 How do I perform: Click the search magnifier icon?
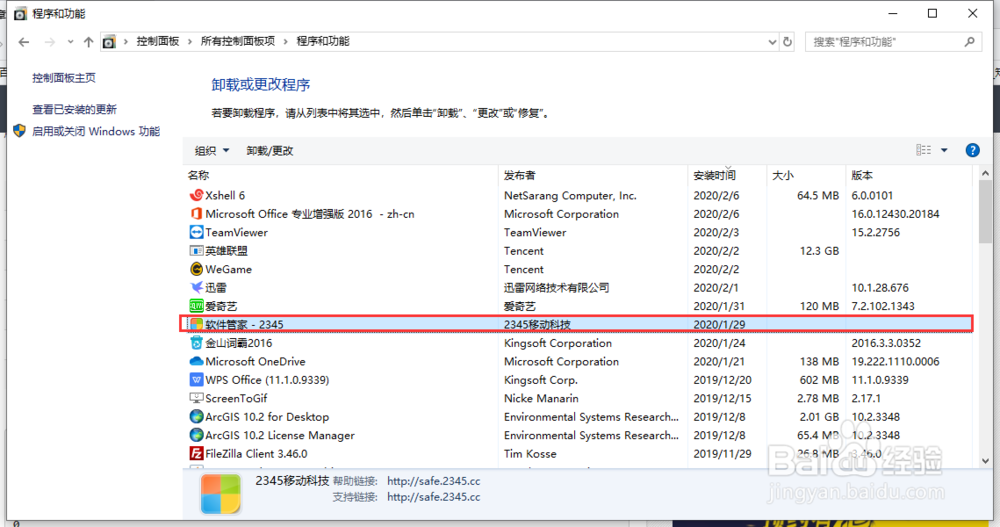969,41
